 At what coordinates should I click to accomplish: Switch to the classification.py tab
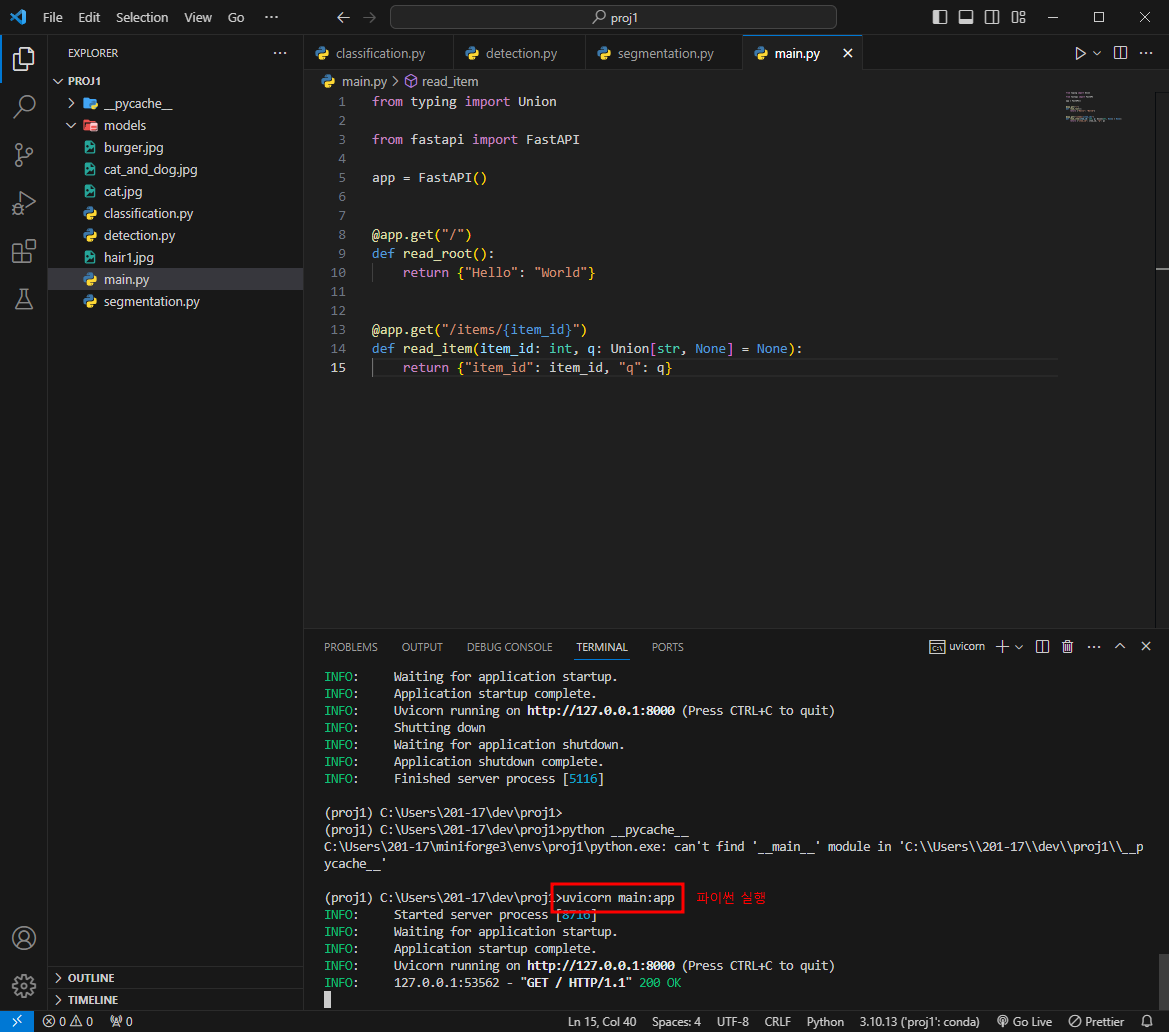pyautogui.click(x=380, y=53)
